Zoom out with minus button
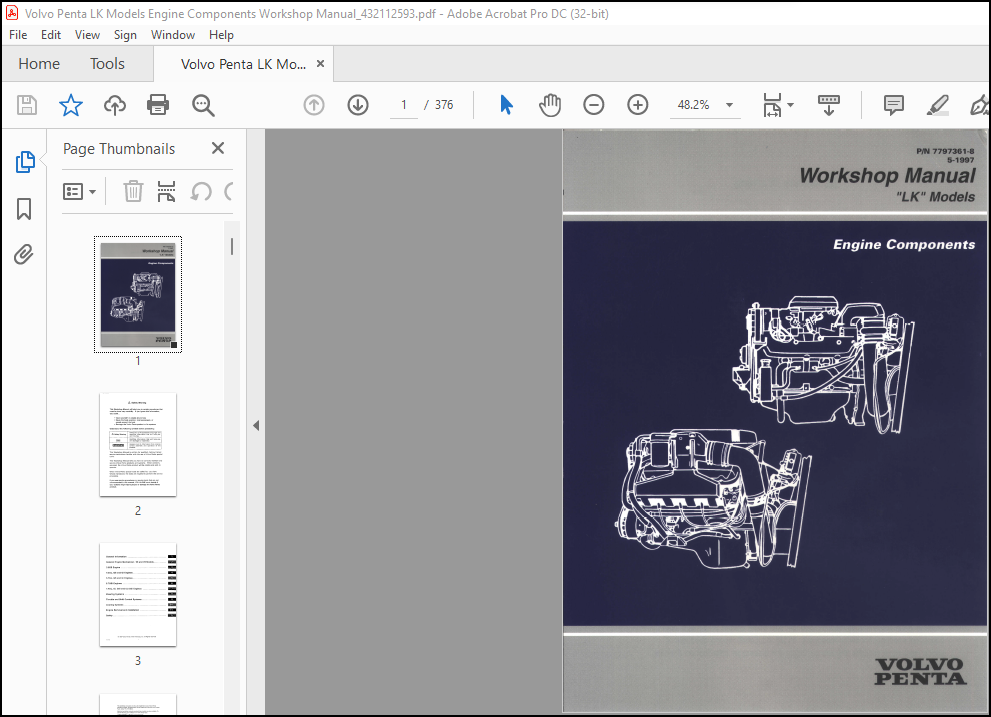991x717 pixels. tap(593, 105)
